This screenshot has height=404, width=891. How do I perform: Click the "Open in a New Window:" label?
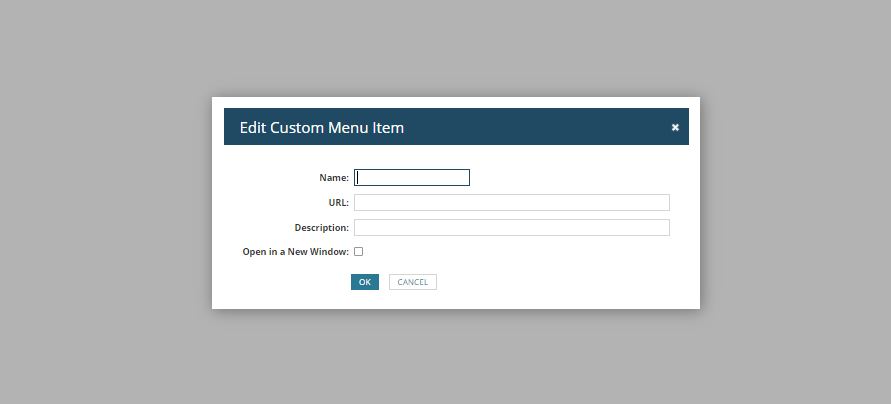pyautogui.click(x=295, y=252)
